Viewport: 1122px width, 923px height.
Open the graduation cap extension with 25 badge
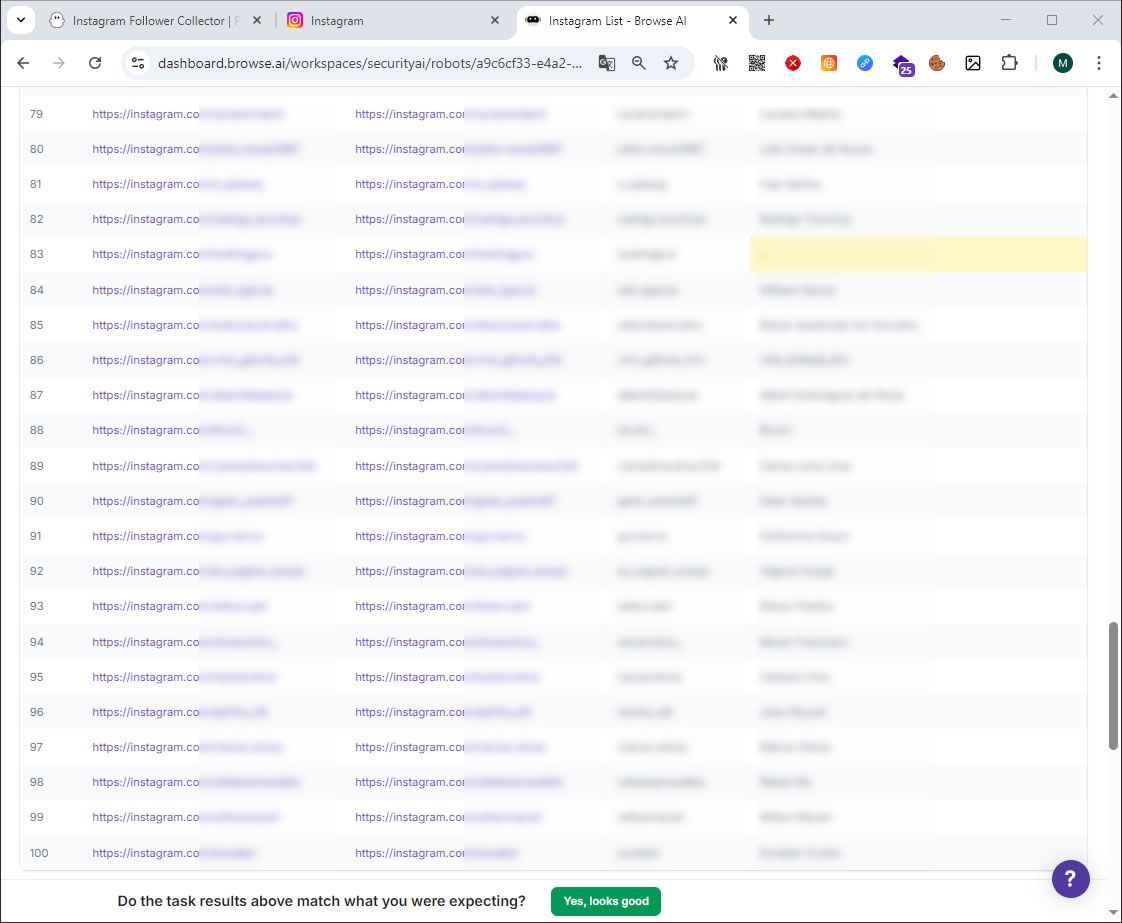(x=903, y=64)
